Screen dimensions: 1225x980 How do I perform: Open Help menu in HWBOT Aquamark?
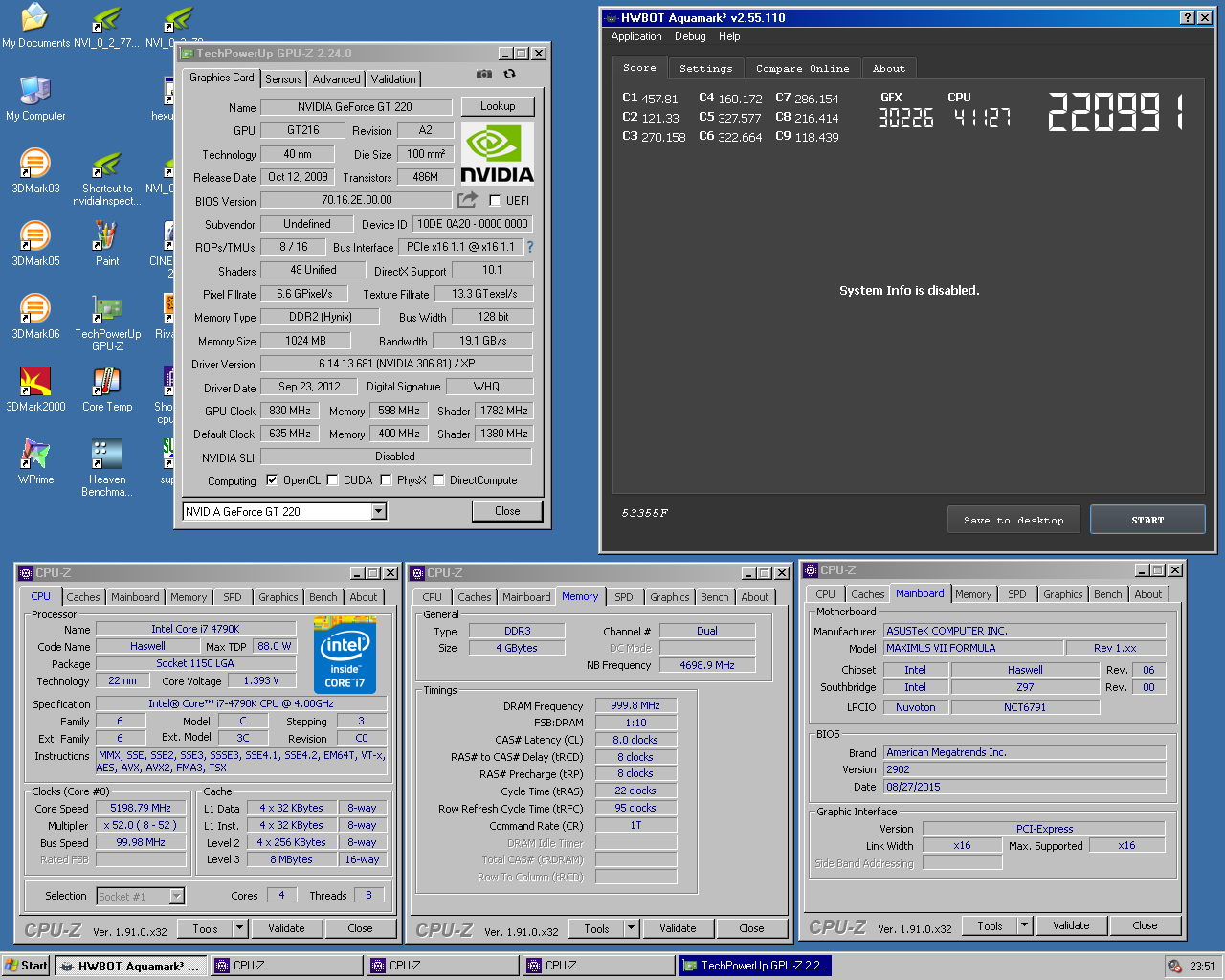click(729, 36)
